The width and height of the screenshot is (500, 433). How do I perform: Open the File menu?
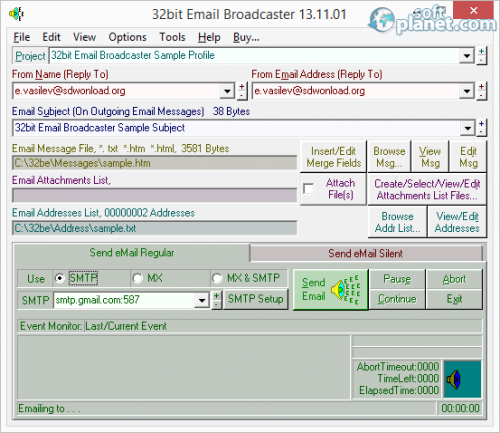pos(22,37)
